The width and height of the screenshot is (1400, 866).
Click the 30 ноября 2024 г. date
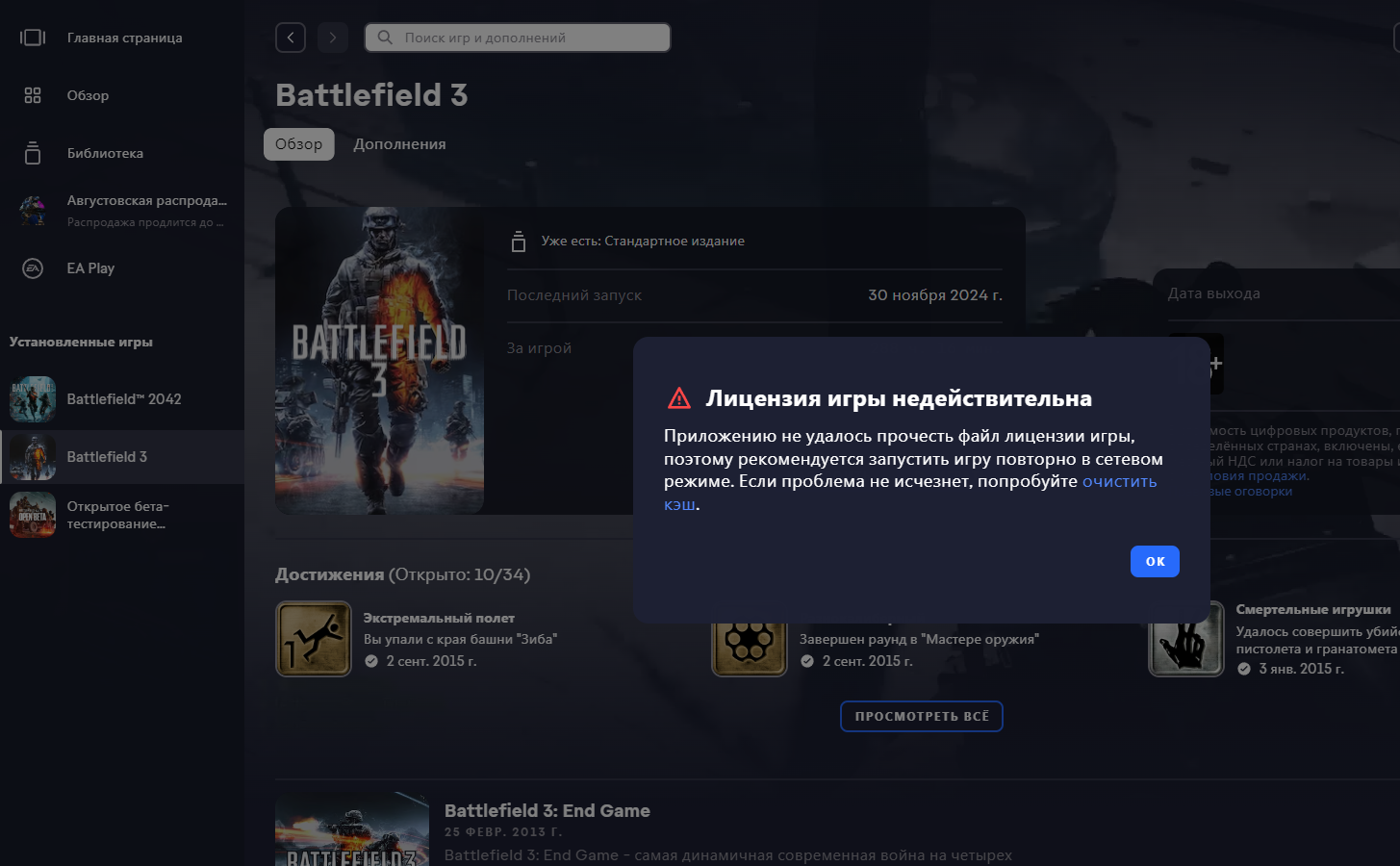pos(935,295)
